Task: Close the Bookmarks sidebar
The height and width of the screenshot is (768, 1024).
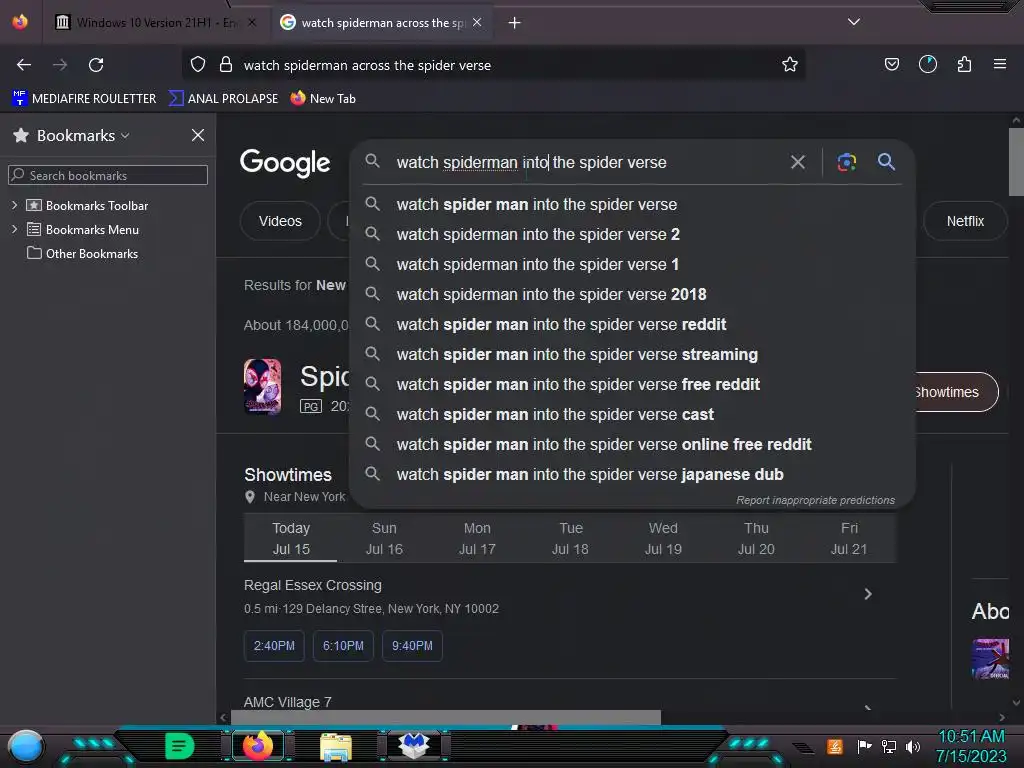Action: pyautogui.click(x=198, y=135)
